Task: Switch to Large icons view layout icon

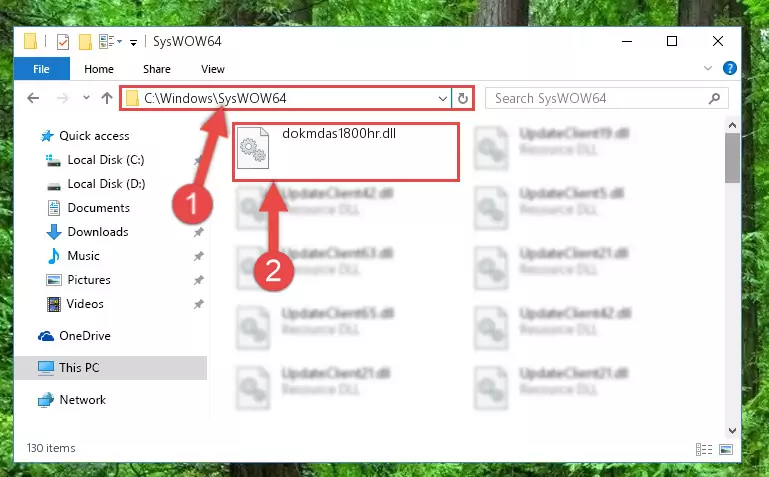Action: pos(726,449)
